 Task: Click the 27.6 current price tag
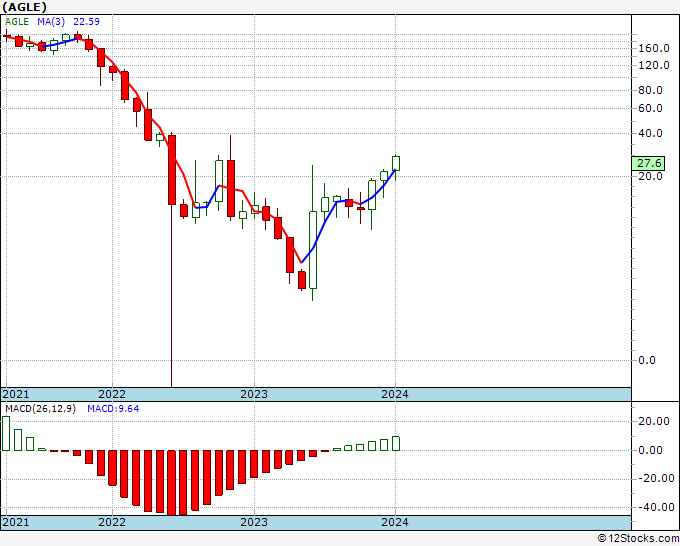tap(648, 163)
